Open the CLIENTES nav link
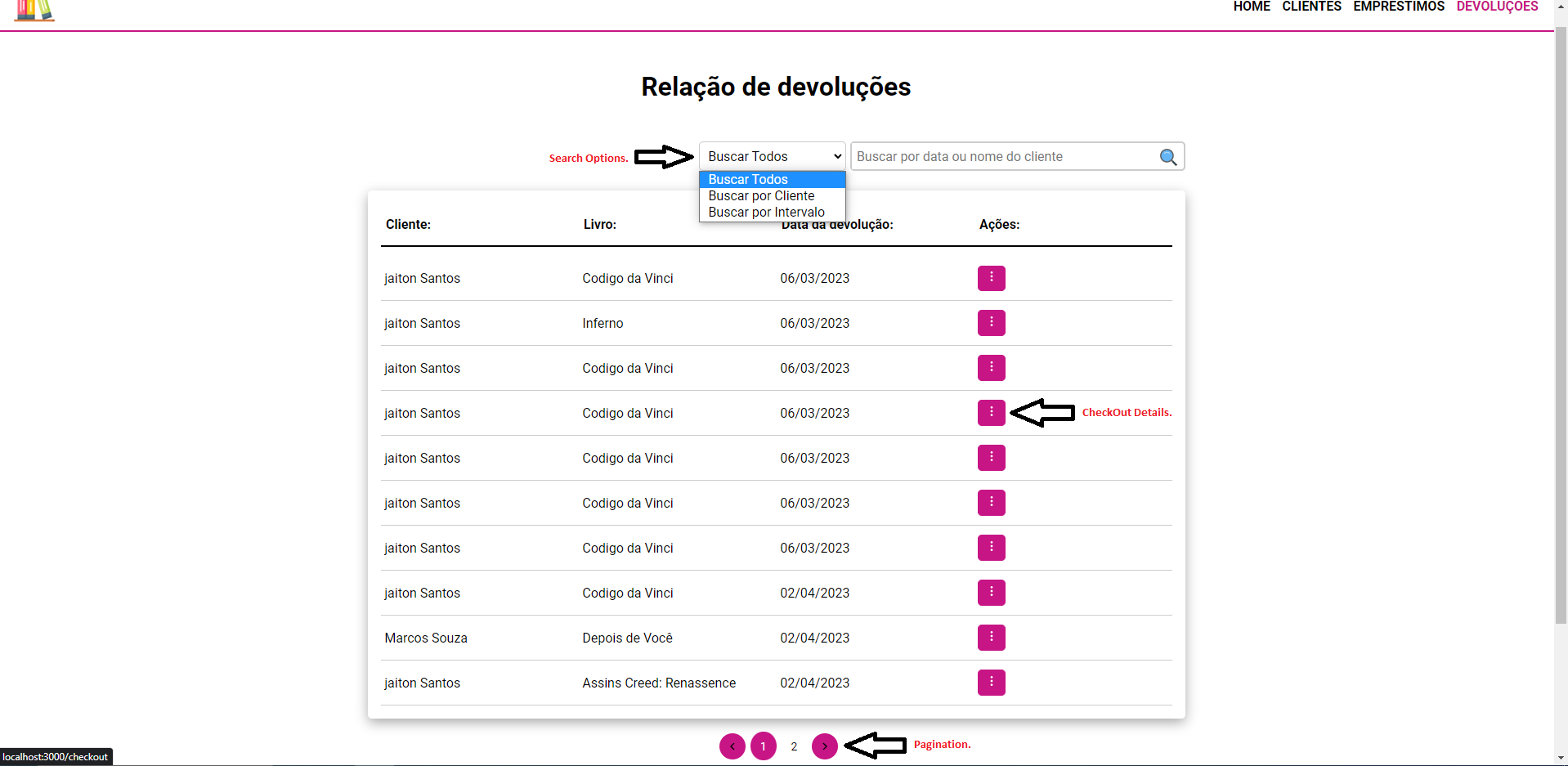Screen dimensions: 1568x766 1311,7
